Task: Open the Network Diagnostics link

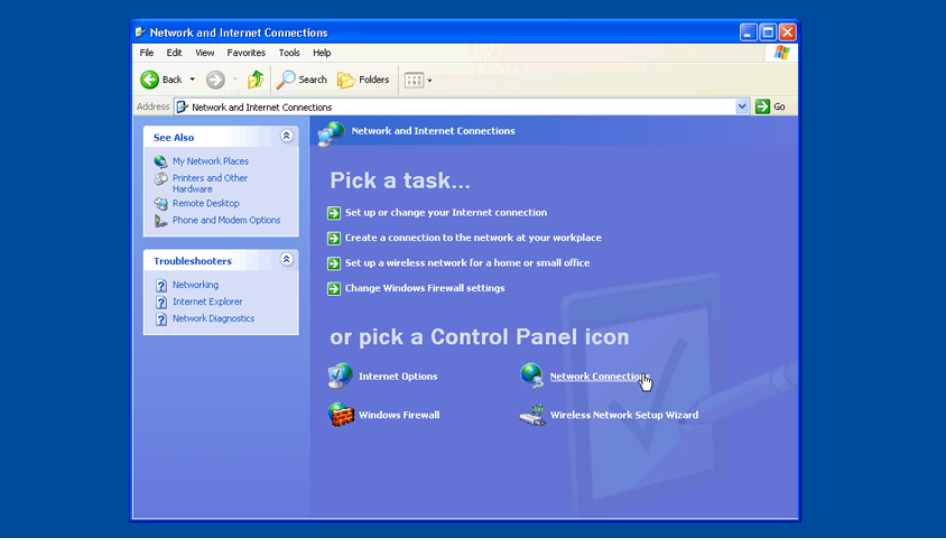Action: coord(214,318)
